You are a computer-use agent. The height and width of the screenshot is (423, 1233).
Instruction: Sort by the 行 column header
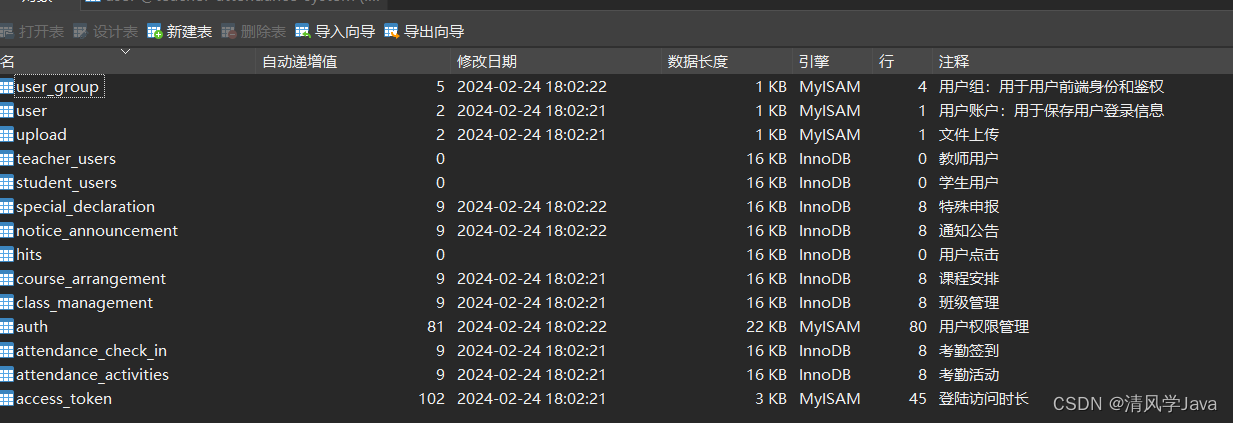pos(902,62)
